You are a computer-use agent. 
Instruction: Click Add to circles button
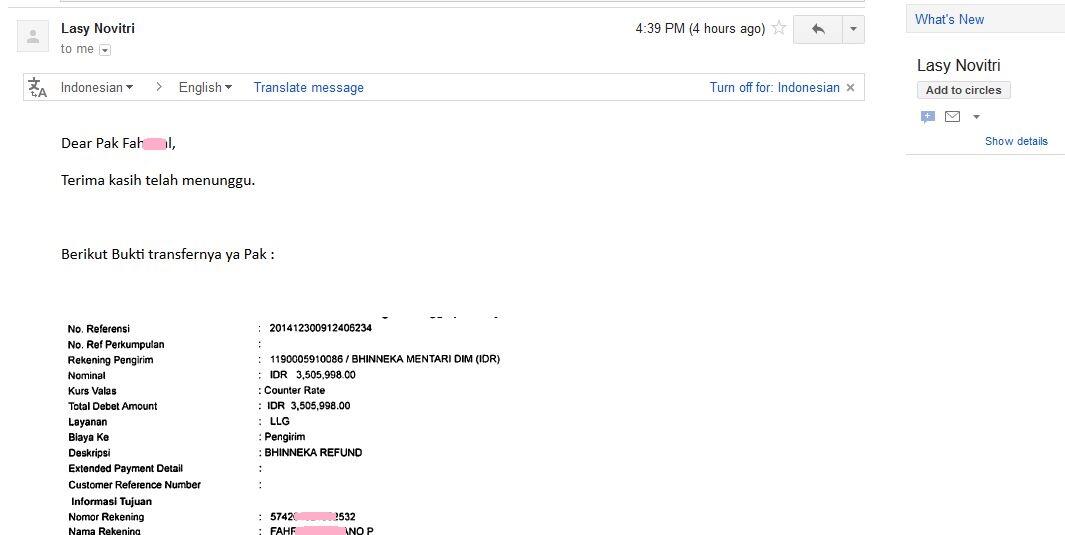(x=963, y=90)
